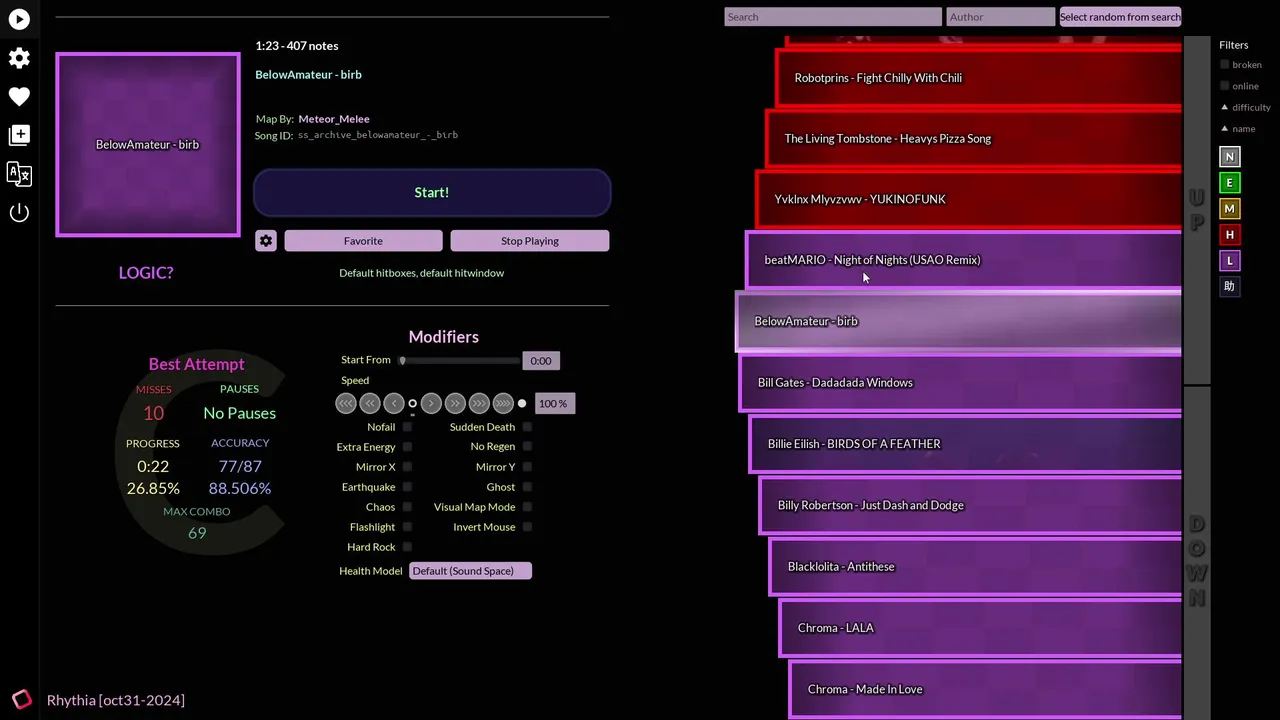This screenshot has width=1280, height=720.
Task: Click the triple-left slowest speed button
Action: pyautogui.click(x=346, y=403)
